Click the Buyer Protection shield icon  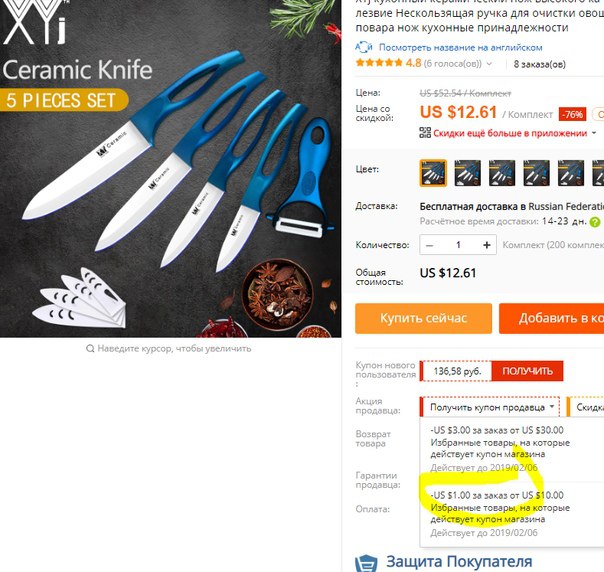click(366, 563)
